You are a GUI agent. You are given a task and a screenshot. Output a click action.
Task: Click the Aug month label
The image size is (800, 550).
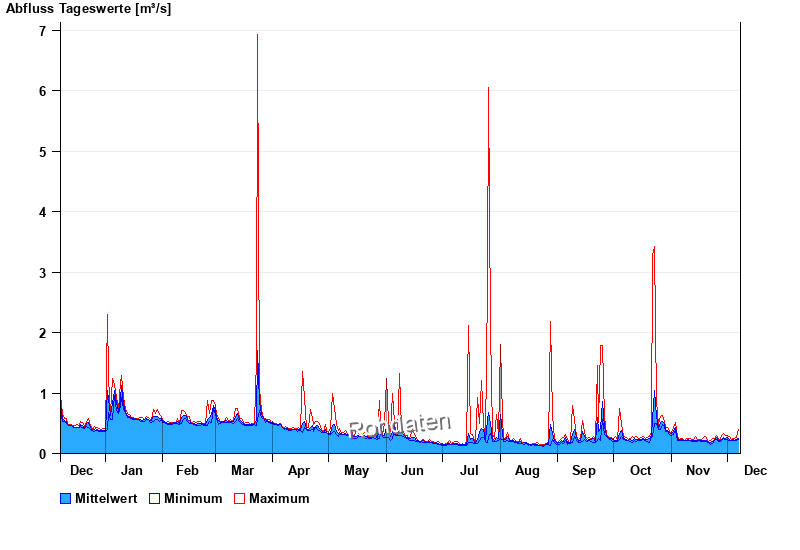527,470
